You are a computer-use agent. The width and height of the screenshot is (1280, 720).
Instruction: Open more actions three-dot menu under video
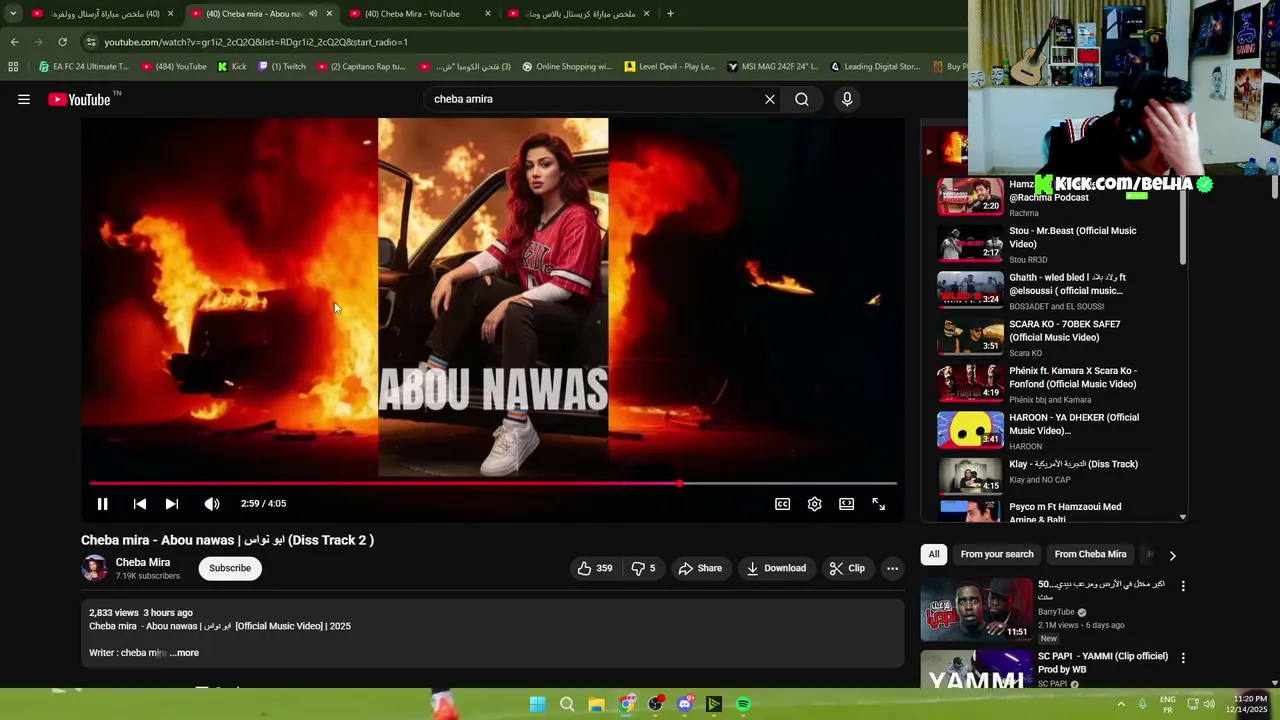coord(892,568)
